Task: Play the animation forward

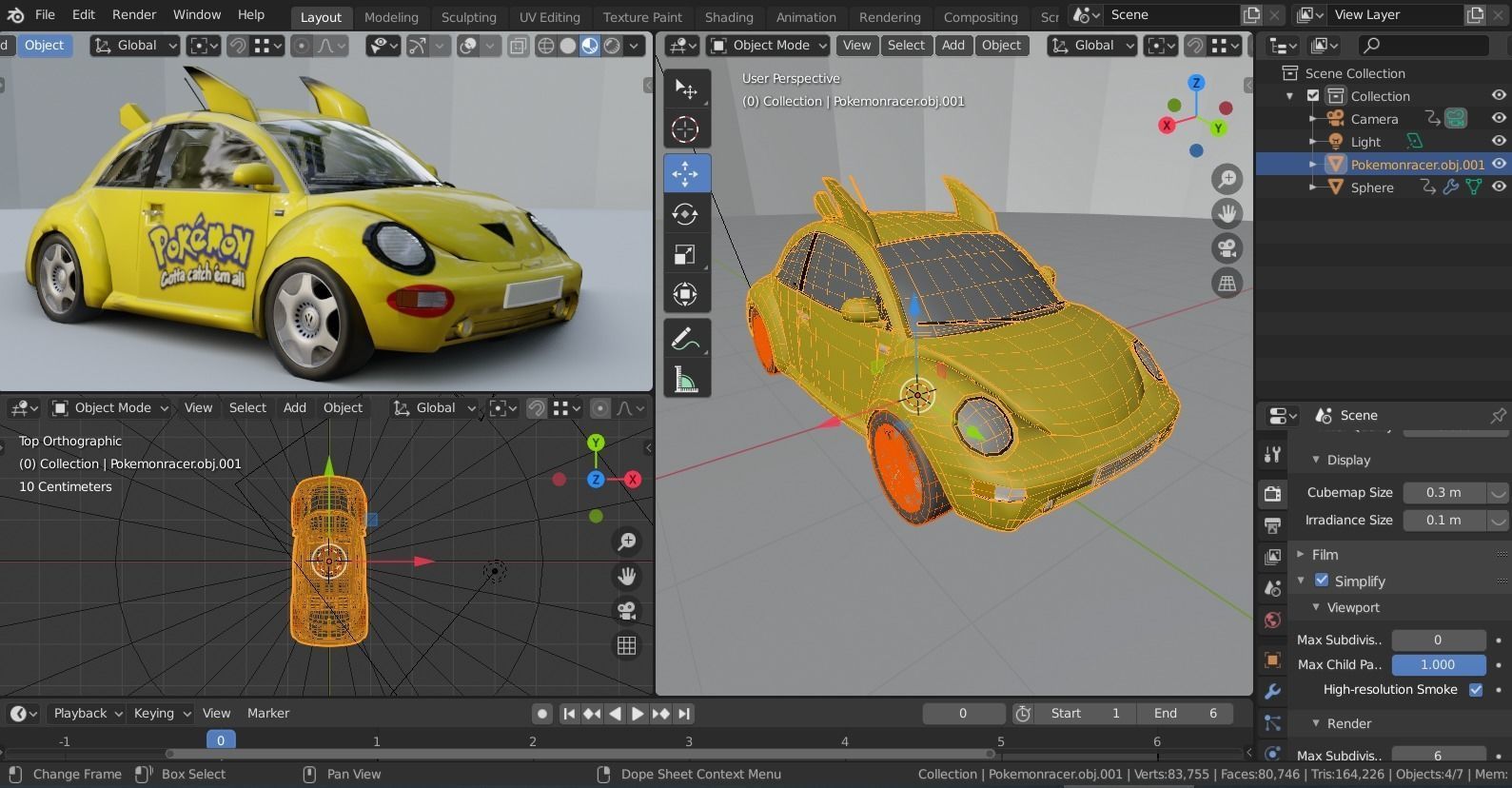Action: 638,714
